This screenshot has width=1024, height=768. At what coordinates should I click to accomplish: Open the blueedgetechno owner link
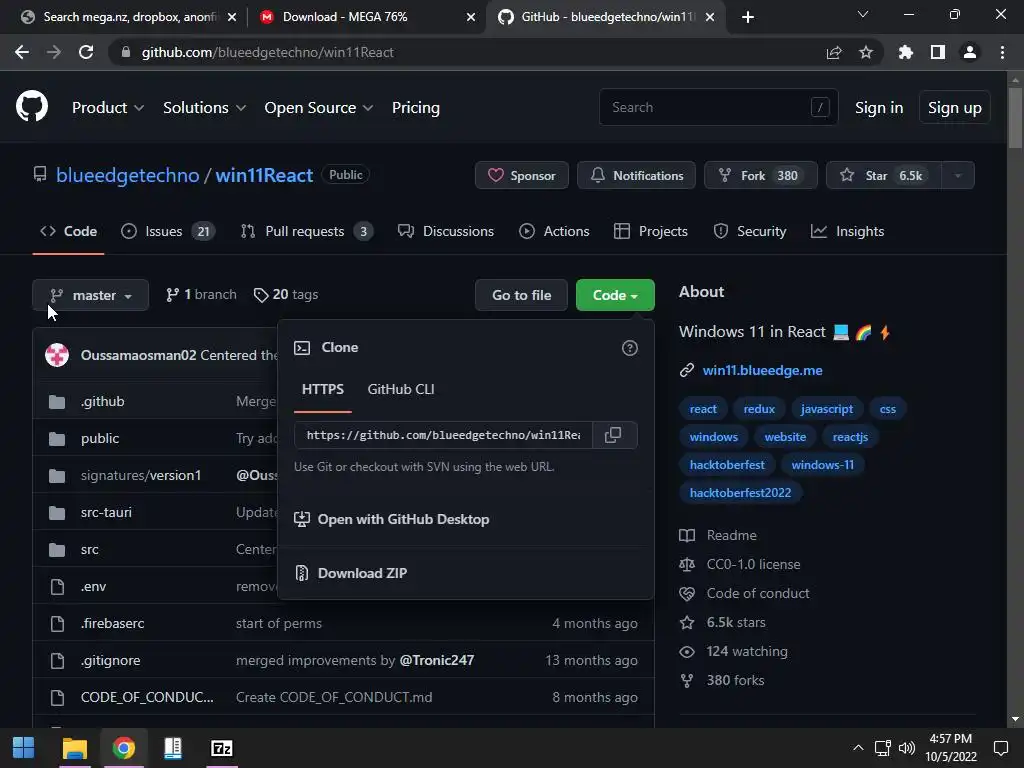coord(127,176)
